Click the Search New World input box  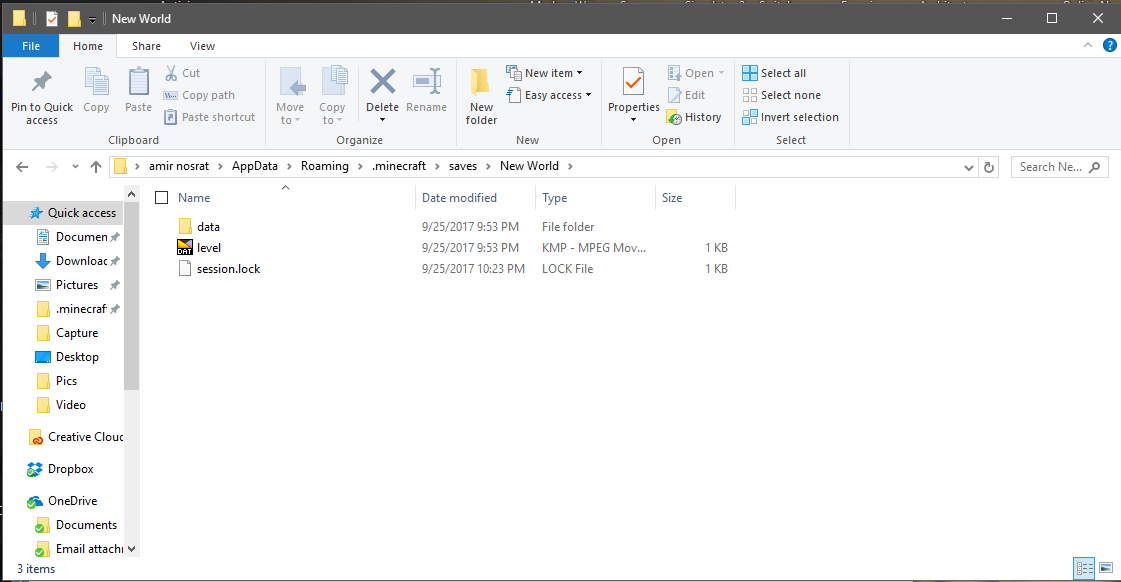1050,167
